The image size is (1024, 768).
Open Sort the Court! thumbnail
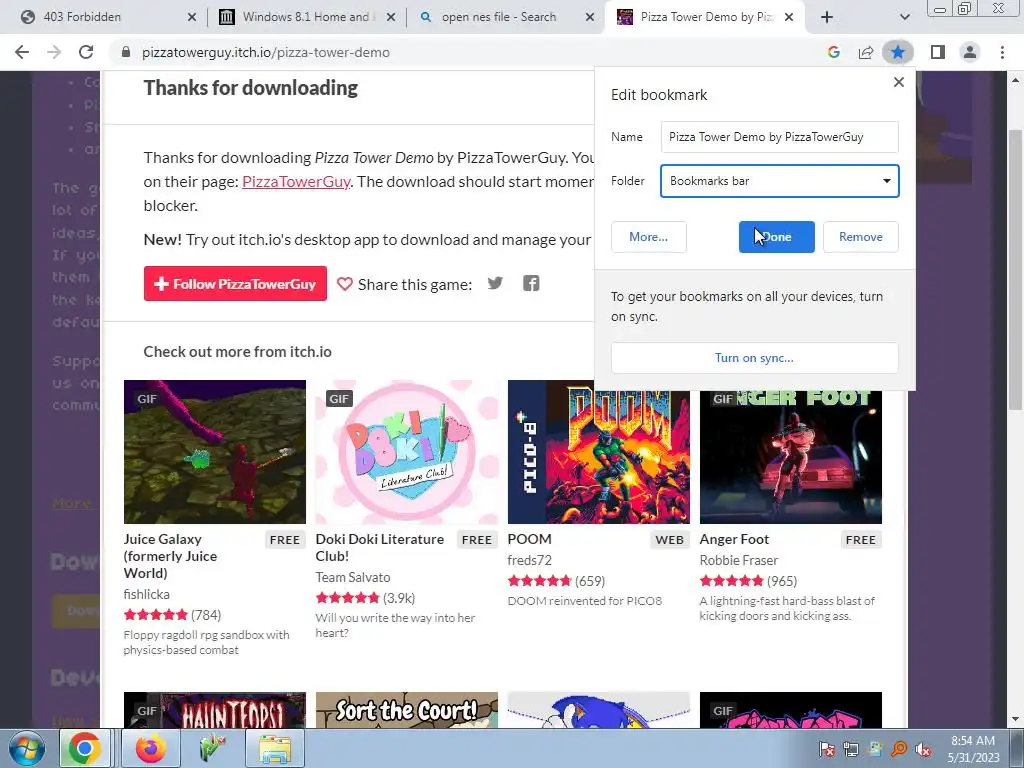click(x=407, y=710)
